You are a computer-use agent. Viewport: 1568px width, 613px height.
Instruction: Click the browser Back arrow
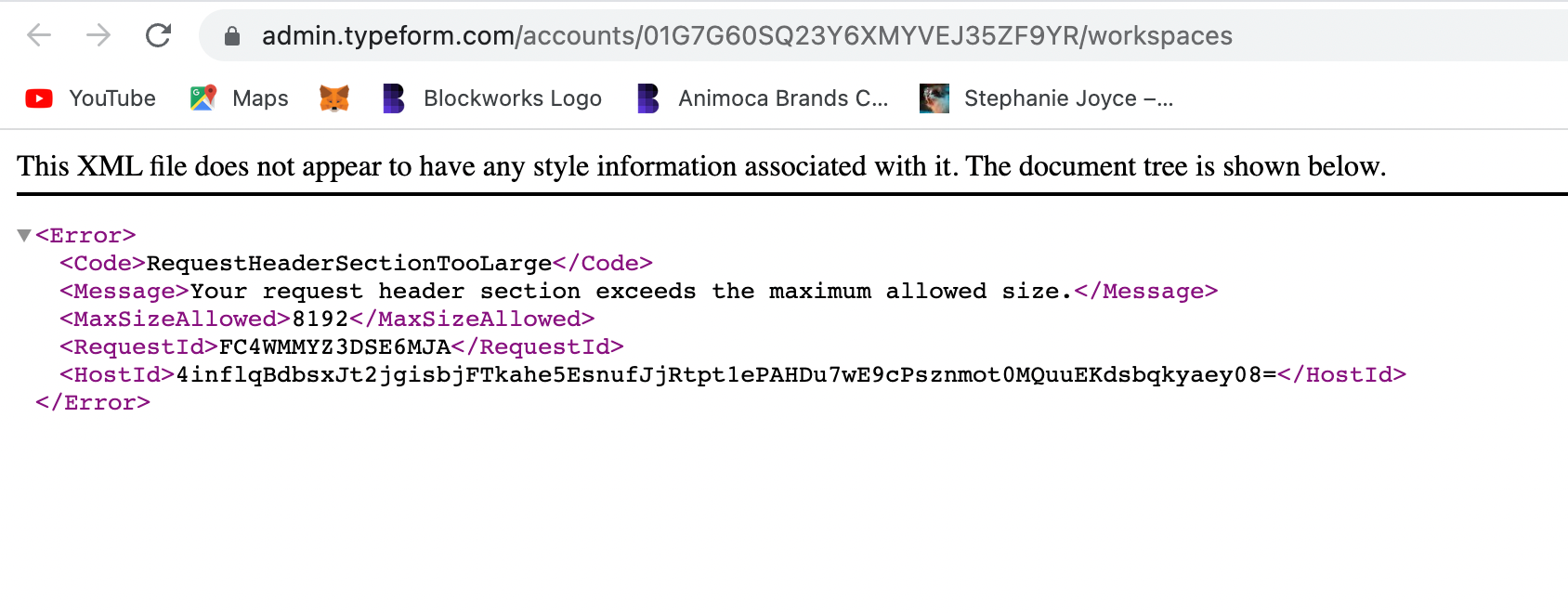coord(39,35)
